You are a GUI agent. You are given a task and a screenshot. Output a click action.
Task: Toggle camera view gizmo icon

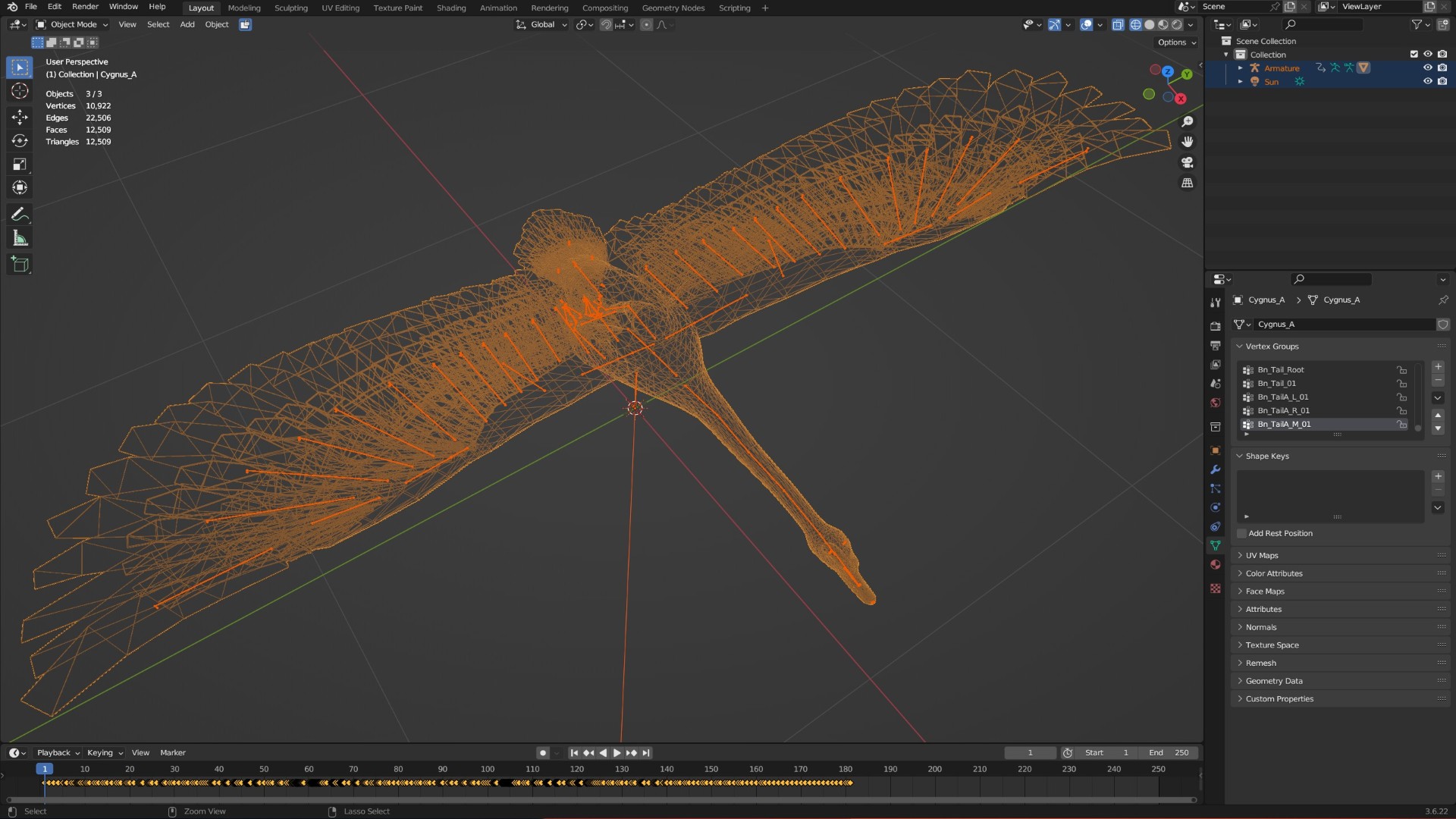[1188, 162]
